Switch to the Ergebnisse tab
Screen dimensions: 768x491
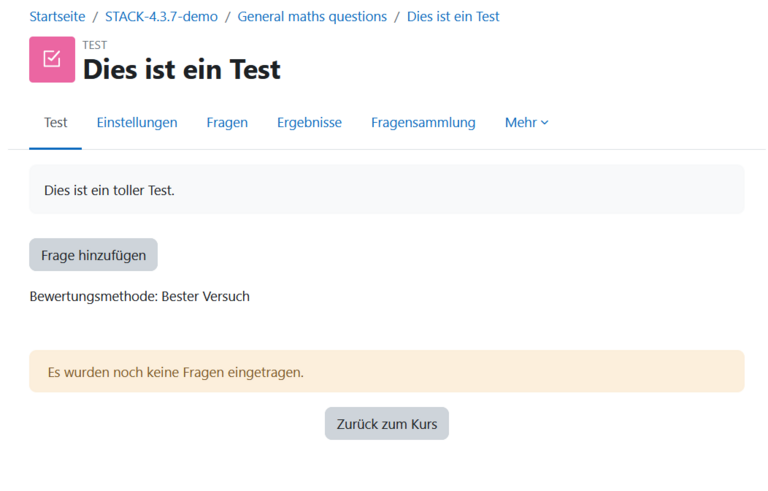(x=309, y=123)
